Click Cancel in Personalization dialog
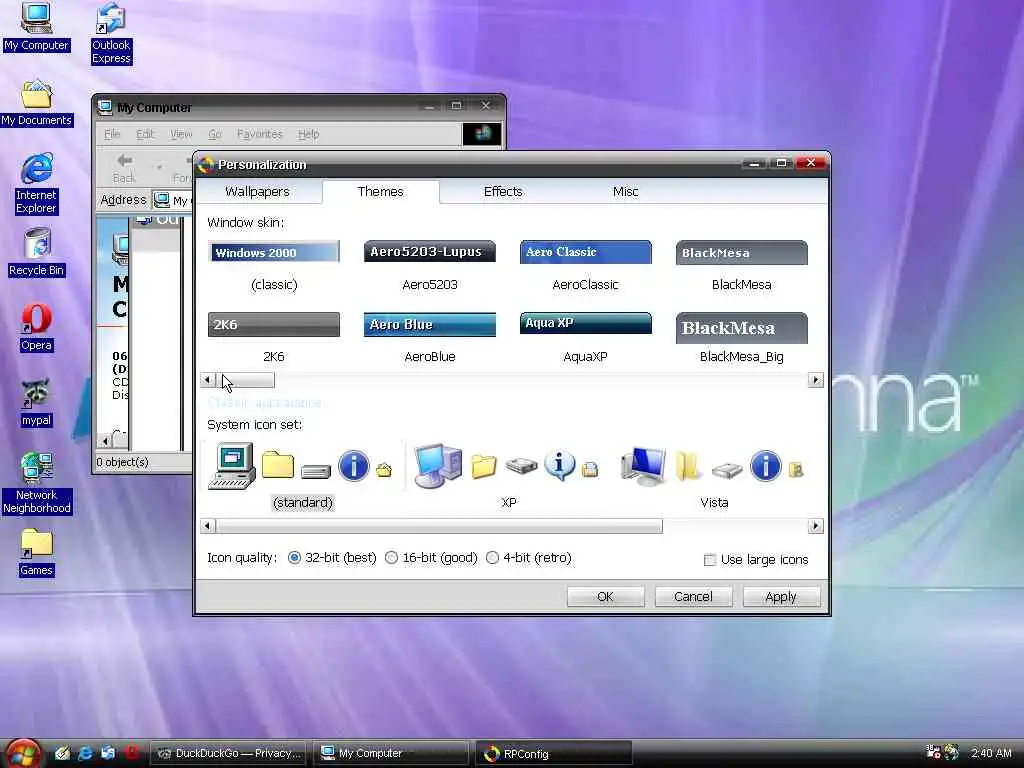The image size is (1024, 768). point(693,596)
